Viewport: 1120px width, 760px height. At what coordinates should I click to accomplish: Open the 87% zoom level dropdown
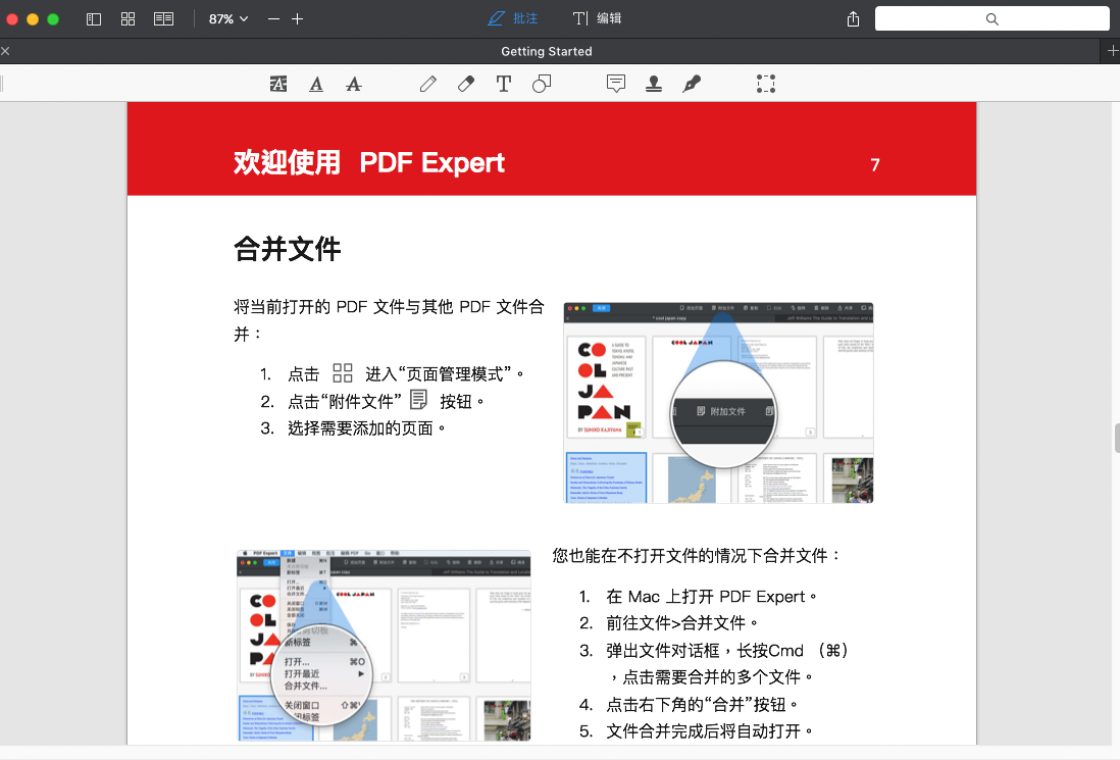tap(228, 19)
